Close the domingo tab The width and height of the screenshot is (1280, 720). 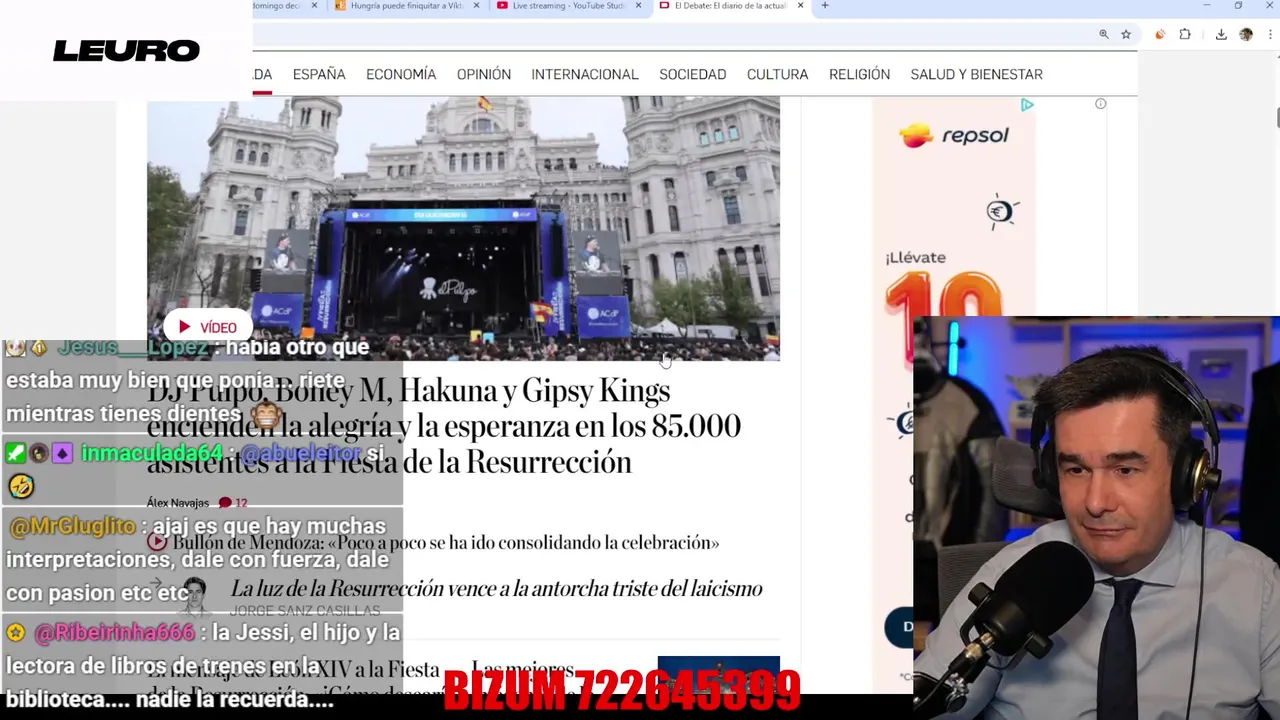(314, 6)
